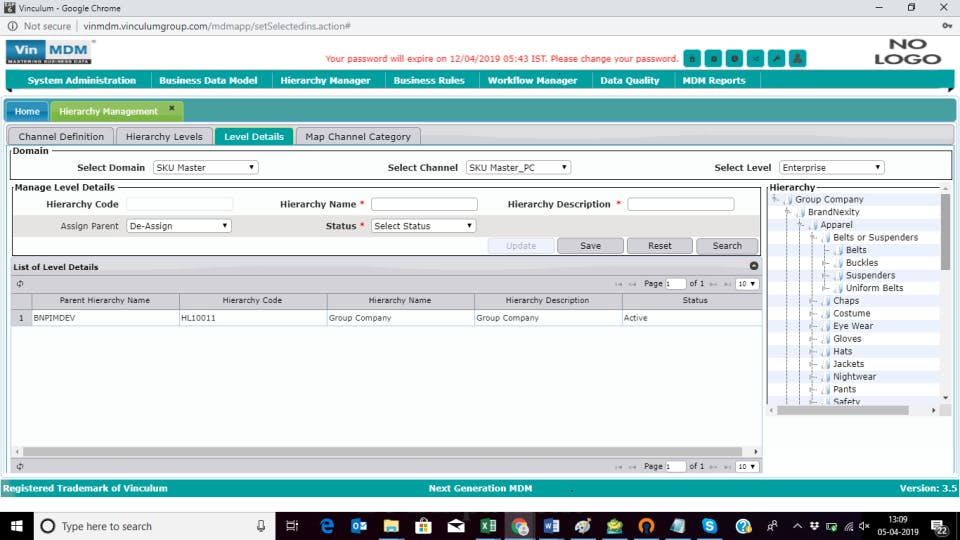Viewport: 960px width, 540px height.
Task: Select the Eye Wear tree item
Action: (853, 326)
